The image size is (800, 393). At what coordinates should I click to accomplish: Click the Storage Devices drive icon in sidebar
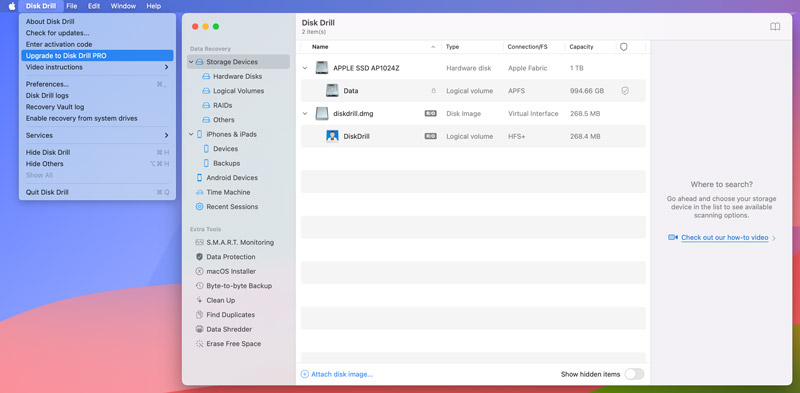(x=199, y=62)
